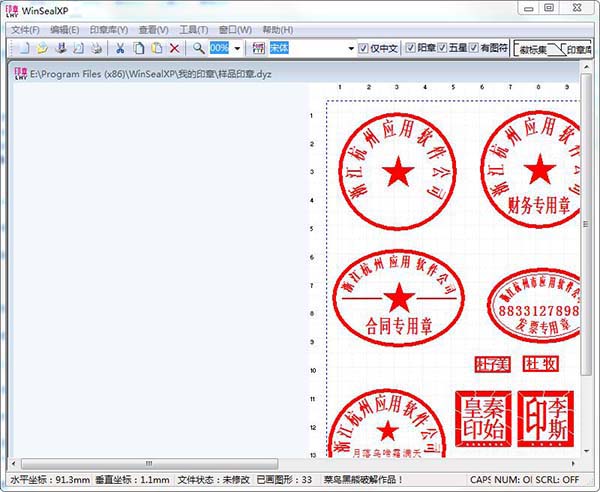Click the Paste clipboard icon

[x=157, y=48]
